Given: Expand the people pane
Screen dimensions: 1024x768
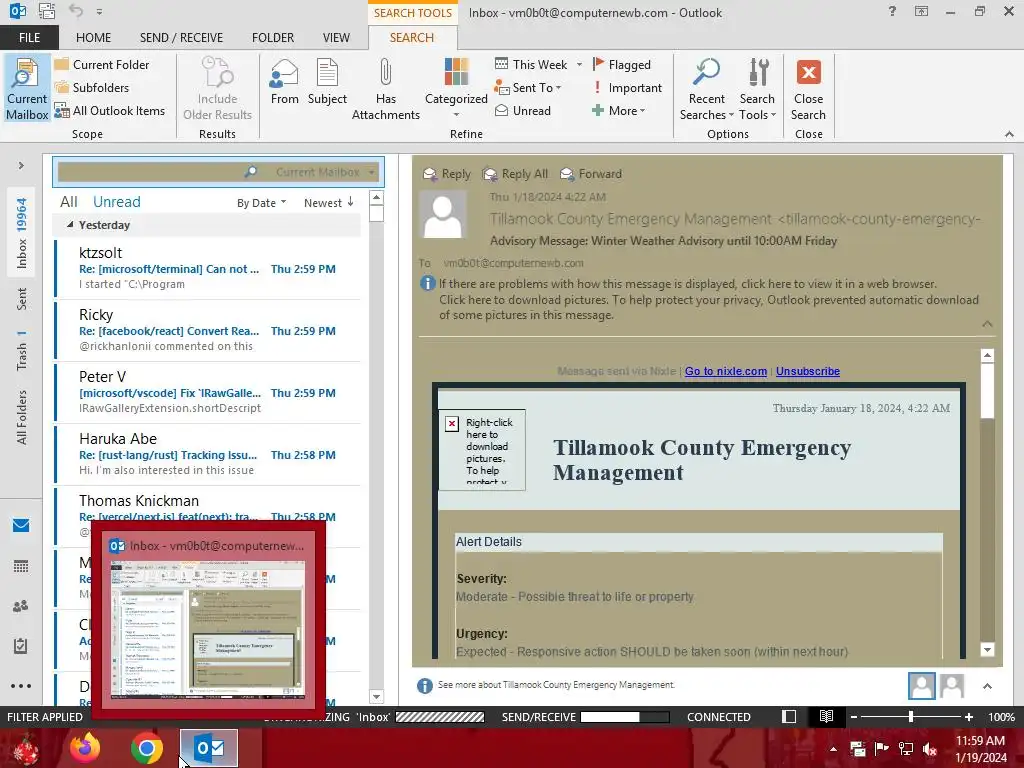Looking at the screenshot, I should coord(987,686).
